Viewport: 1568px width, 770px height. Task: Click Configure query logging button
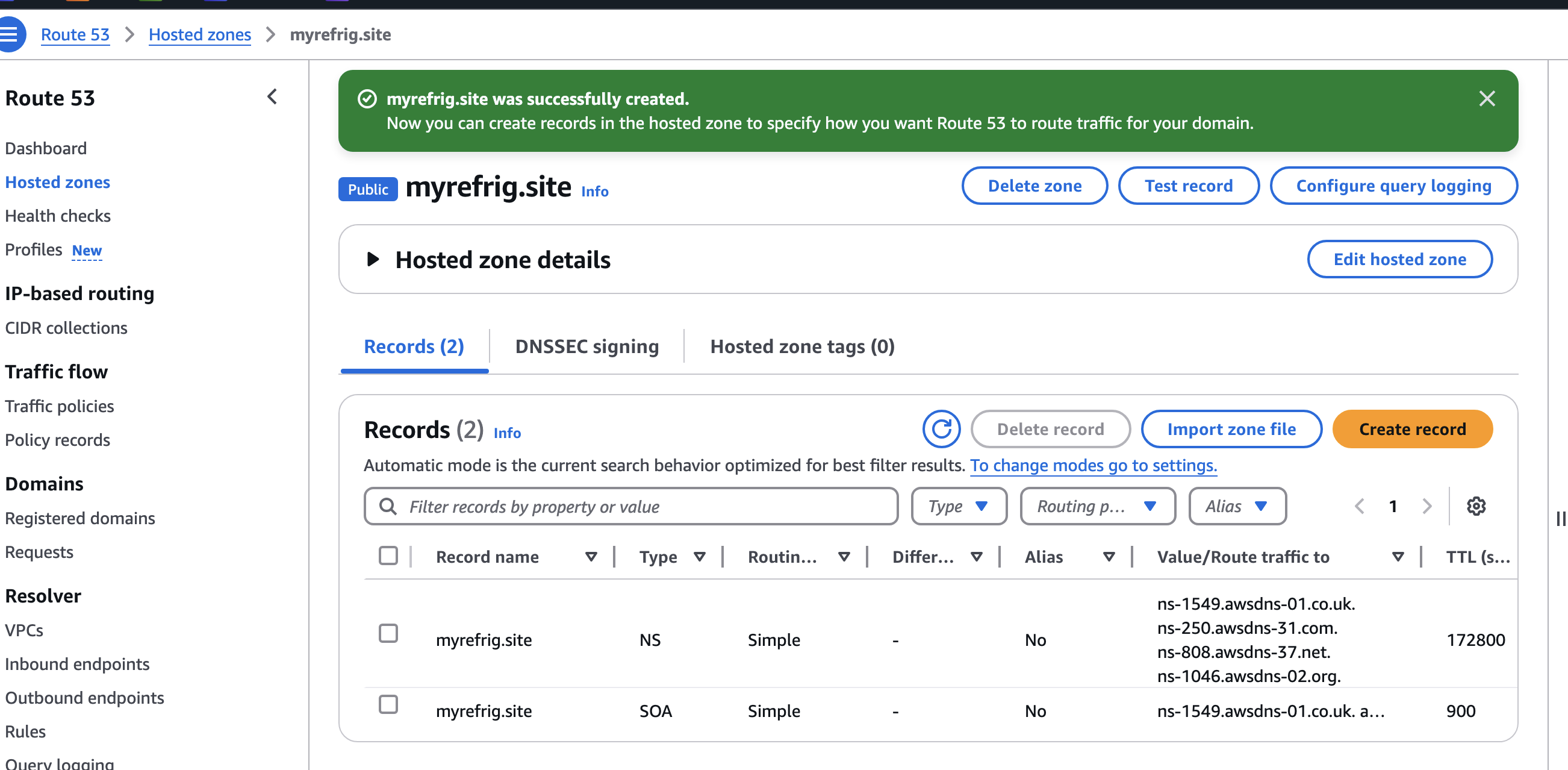point(1393,186)
